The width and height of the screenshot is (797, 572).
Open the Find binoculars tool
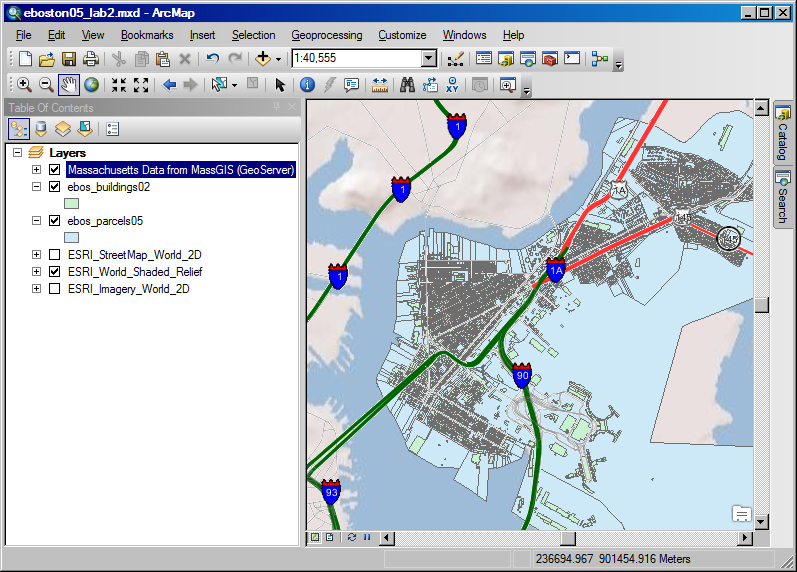pyautogui.click(x=407, y=85)
